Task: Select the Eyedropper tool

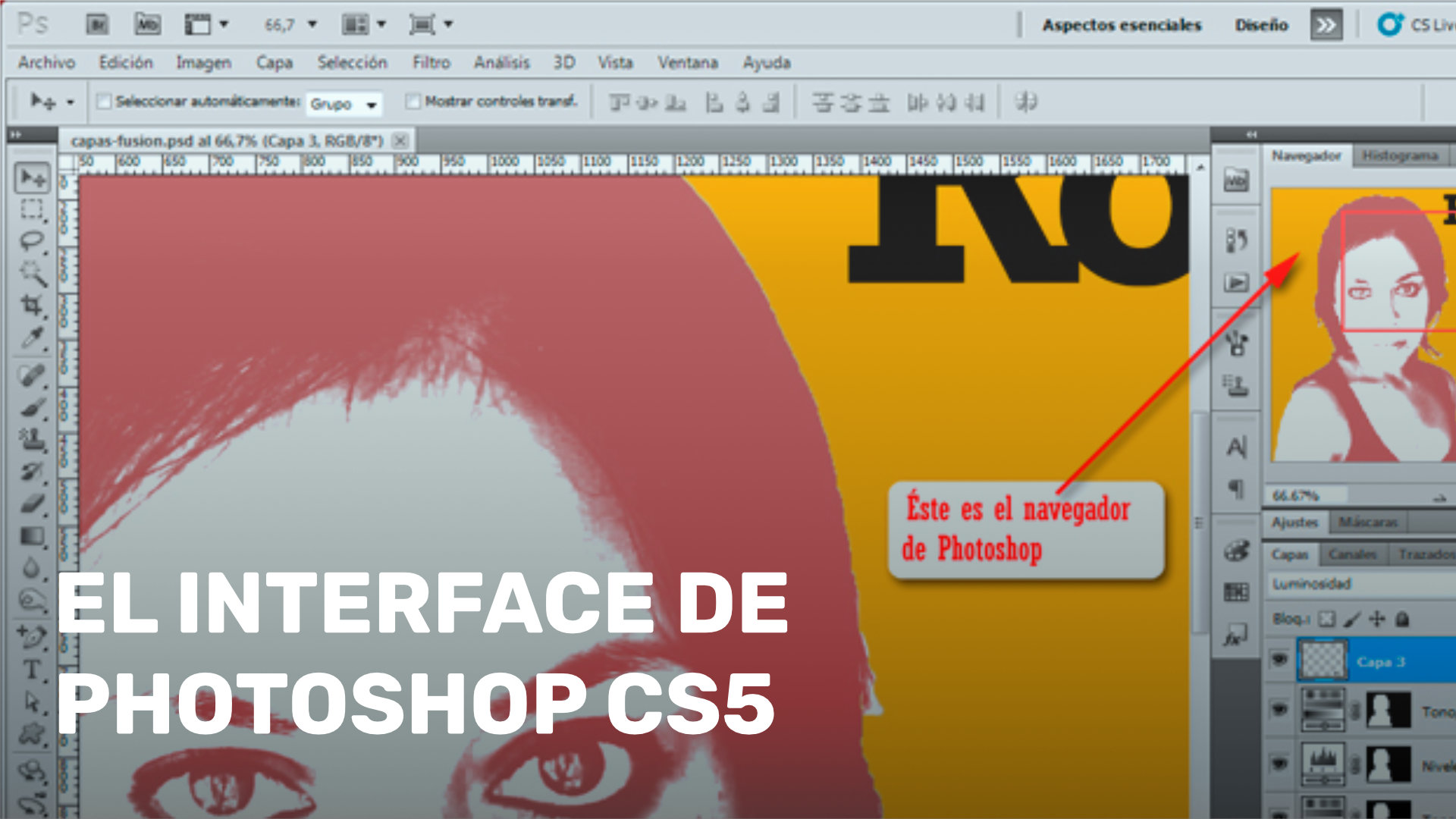Action: (32, 337)
